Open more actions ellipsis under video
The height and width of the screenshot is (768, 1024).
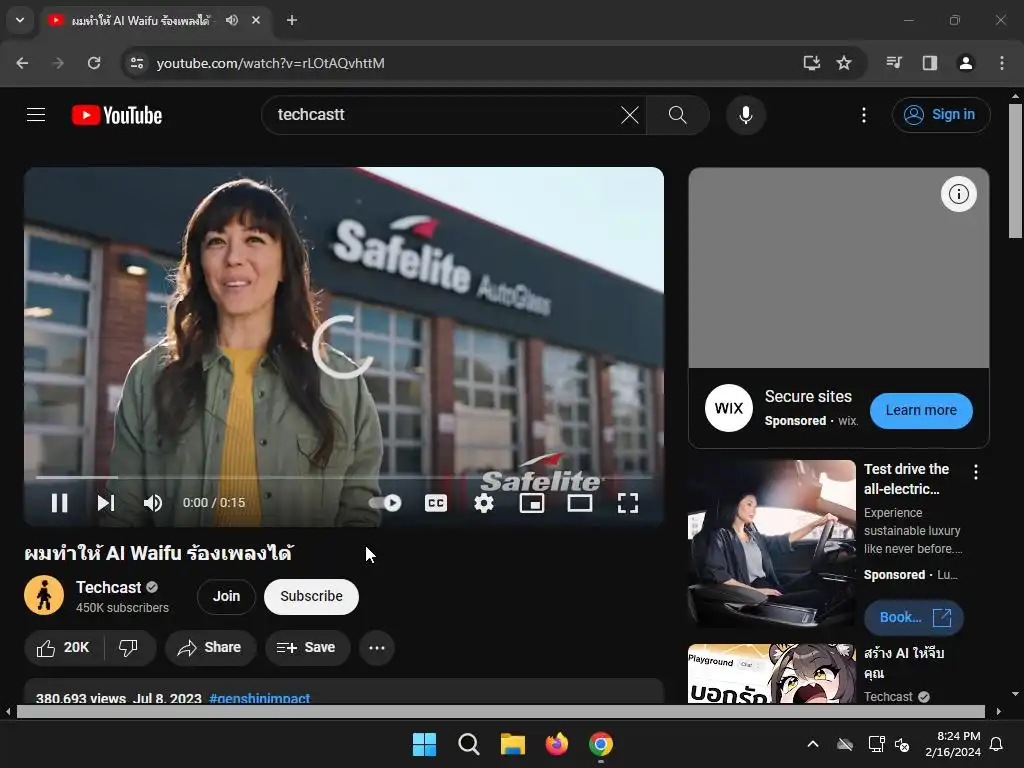pyautogui.click(x=377, y=648)
